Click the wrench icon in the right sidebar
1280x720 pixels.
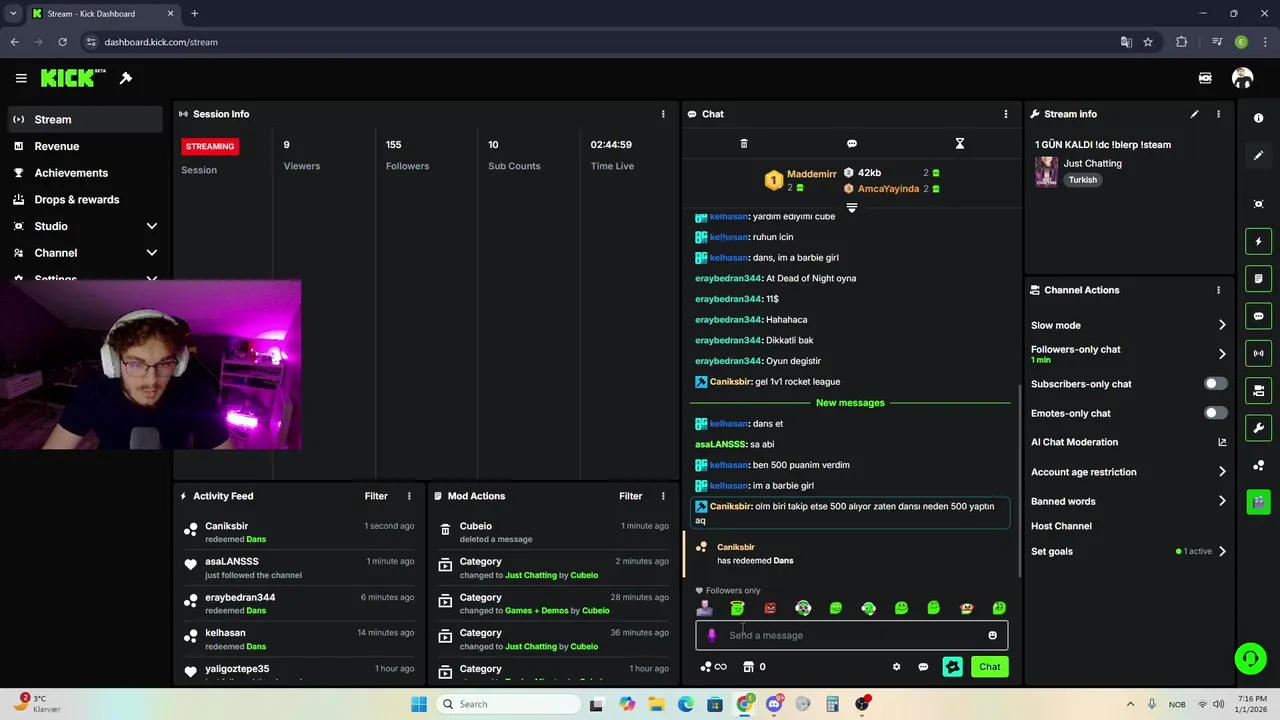[x=1258, y=428]
